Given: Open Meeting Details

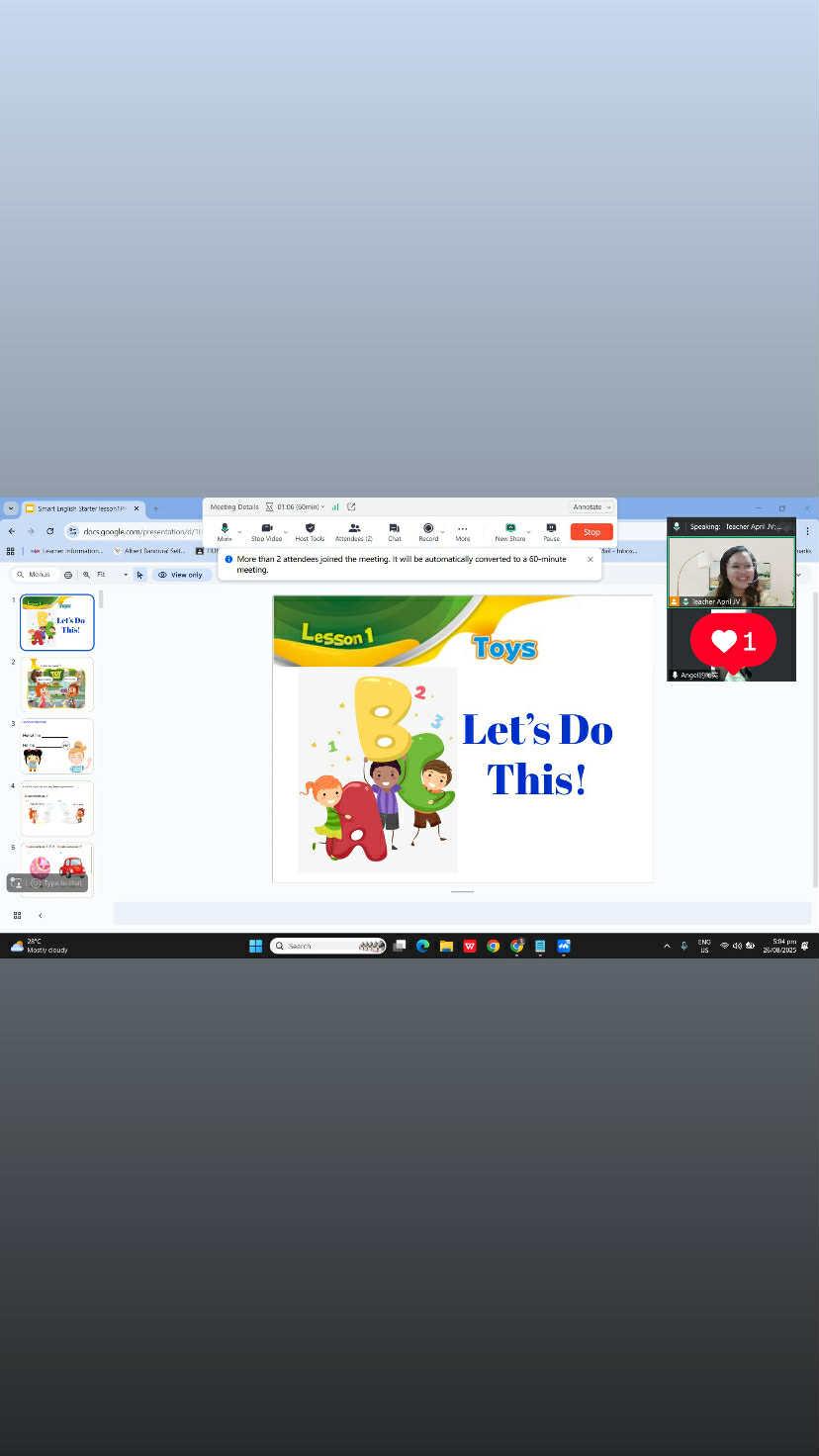Looking at the screenshot, I should coord(234,506).
